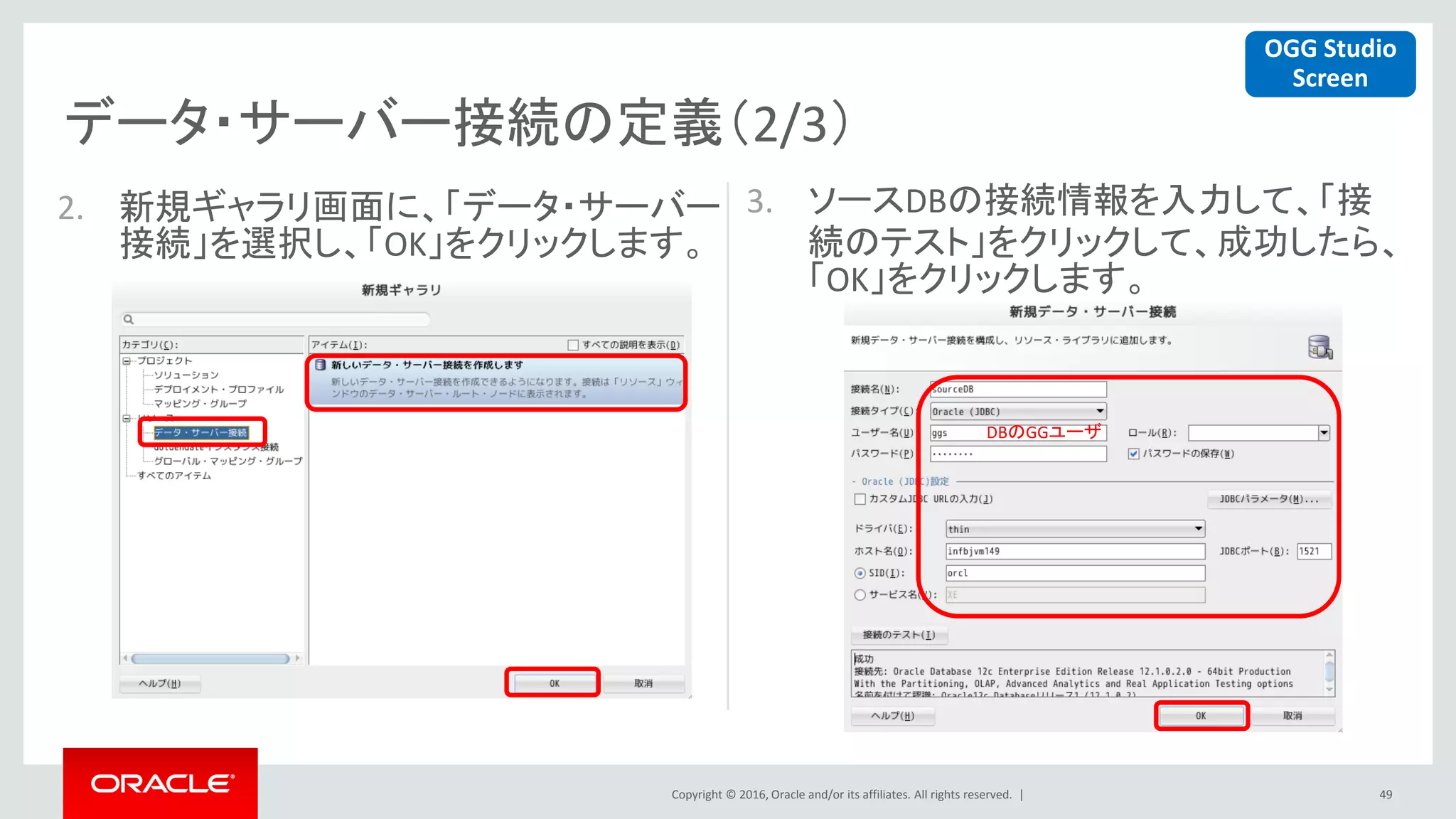Select the サービス名 radio button
This screenshot has height=819, width=1456.
(860, 595)
